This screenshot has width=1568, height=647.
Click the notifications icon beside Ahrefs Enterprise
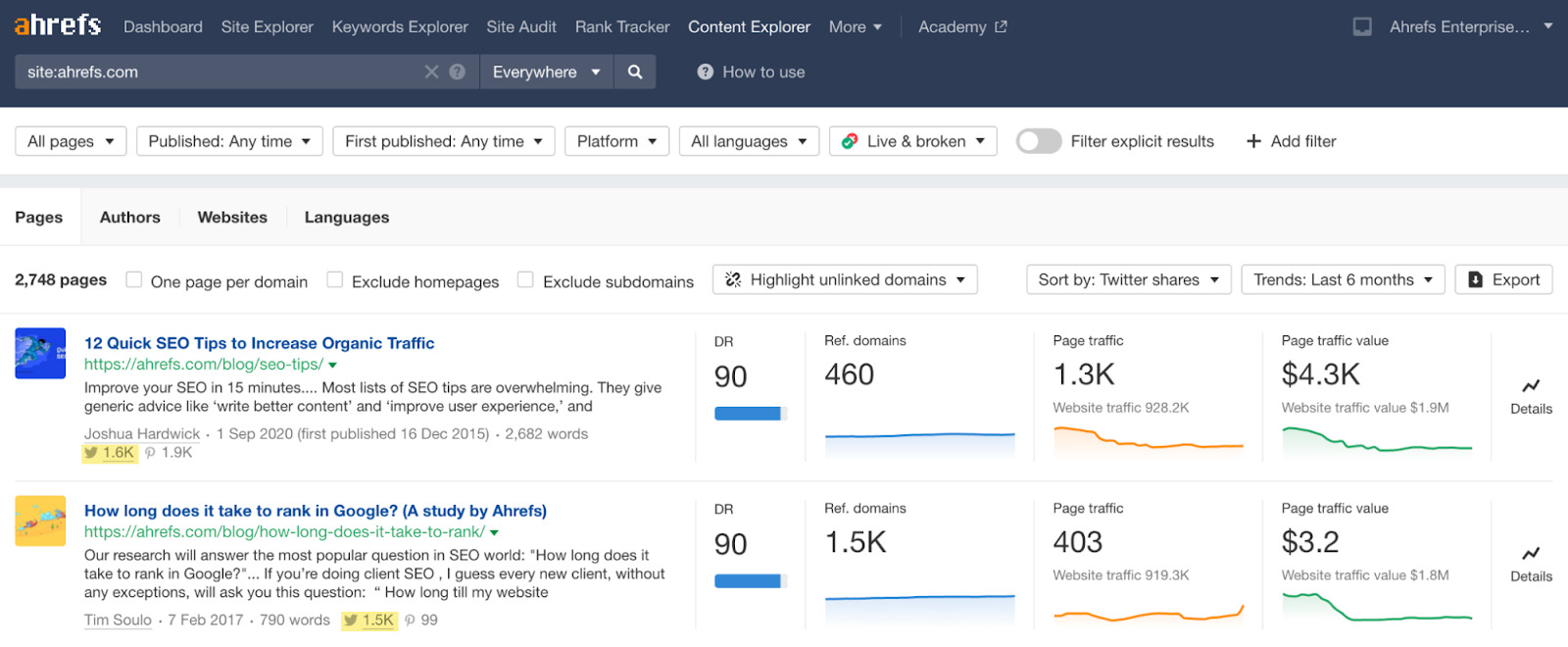coord(1362,27)
